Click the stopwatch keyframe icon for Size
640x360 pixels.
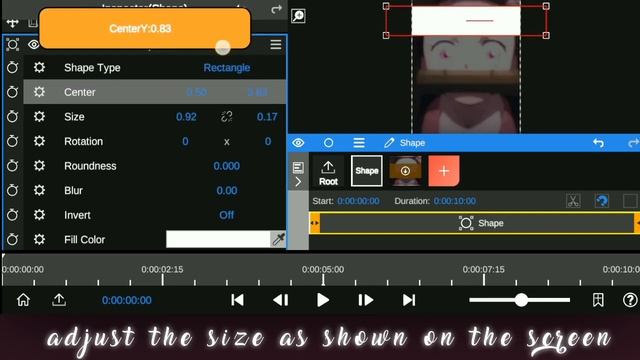(12, 117)
